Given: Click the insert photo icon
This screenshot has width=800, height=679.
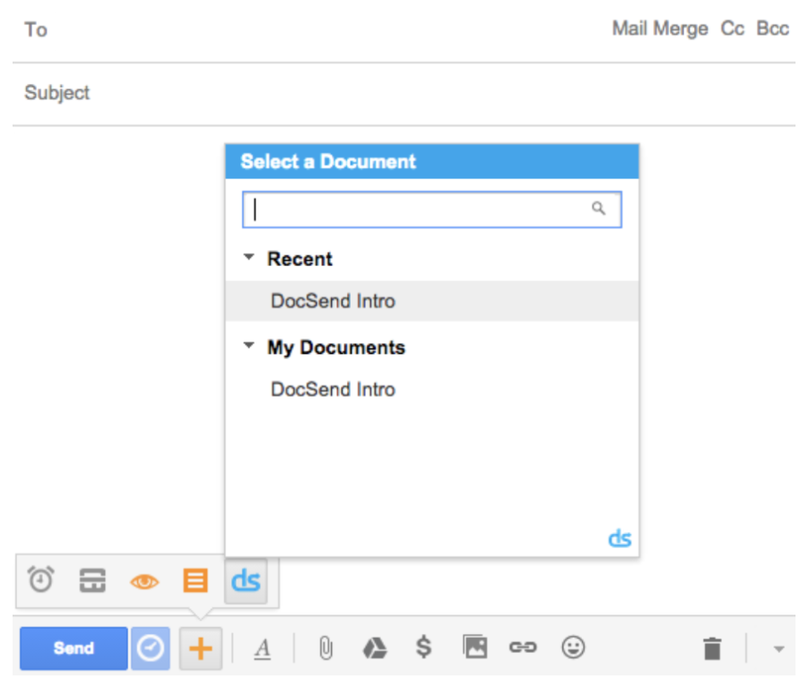Looking at the screenshot, I should 474,647.
